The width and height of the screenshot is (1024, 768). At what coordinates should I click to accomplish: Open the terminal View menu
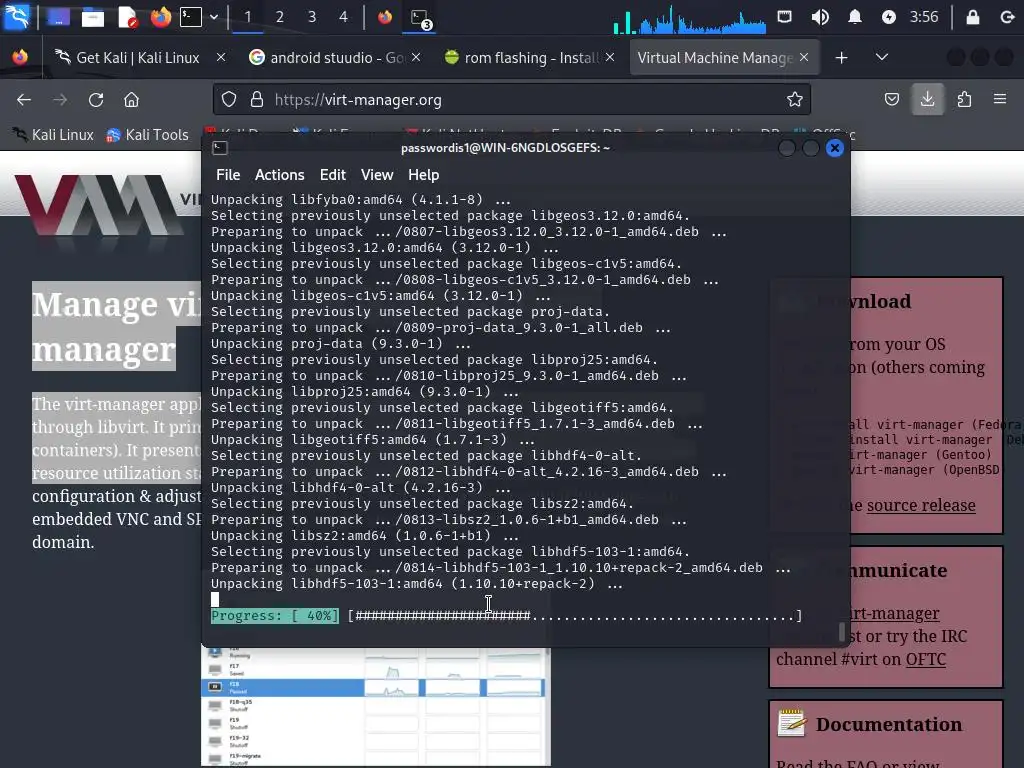click(377, 175)
